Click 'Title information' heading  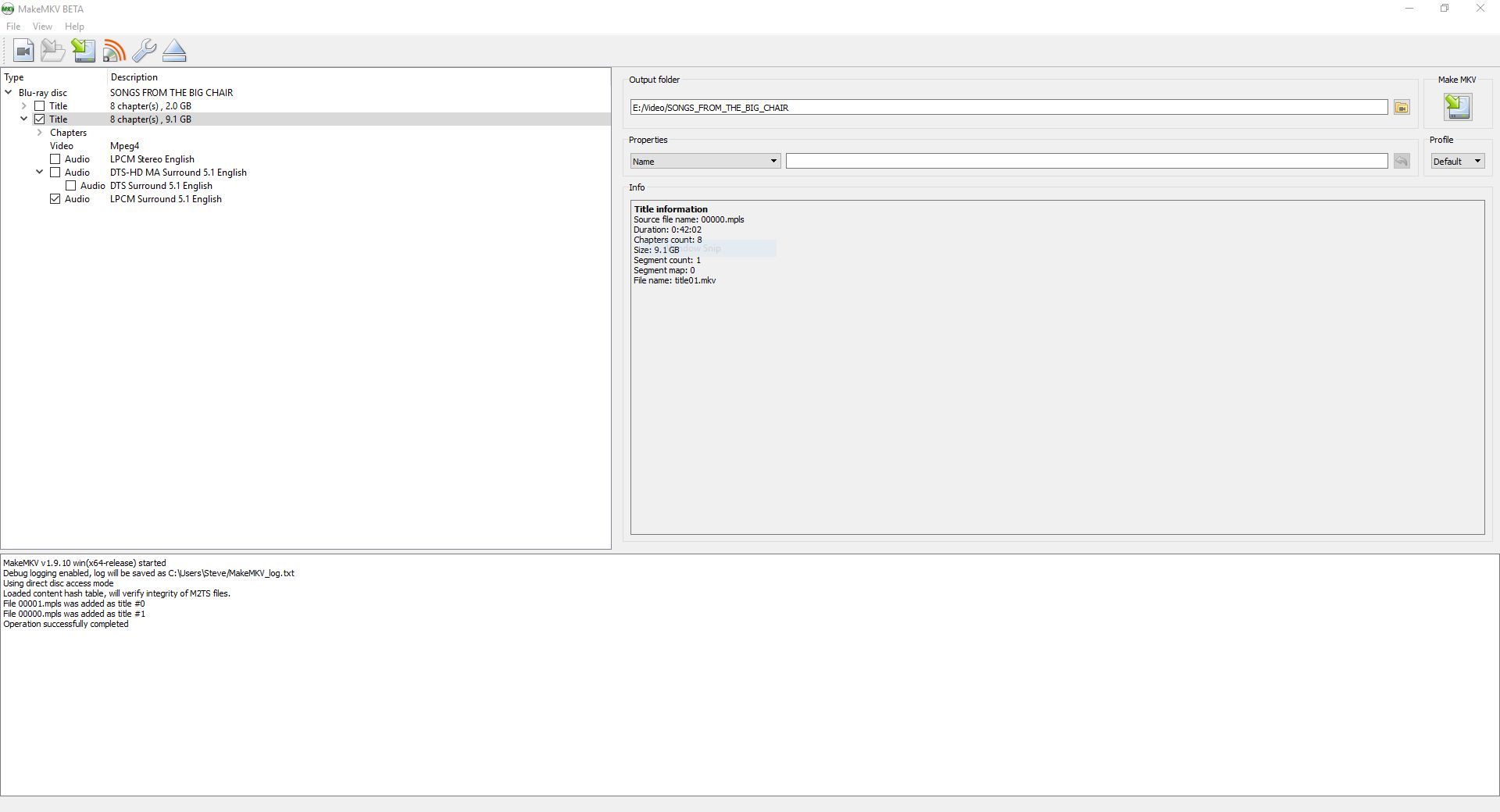[x=671, y=209]
